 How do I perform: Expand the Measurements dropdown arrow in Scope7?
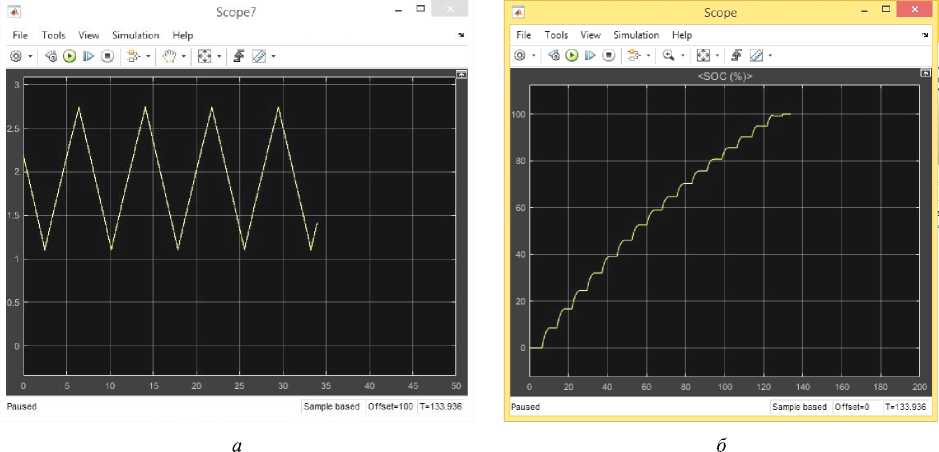(x=273, y=56)
